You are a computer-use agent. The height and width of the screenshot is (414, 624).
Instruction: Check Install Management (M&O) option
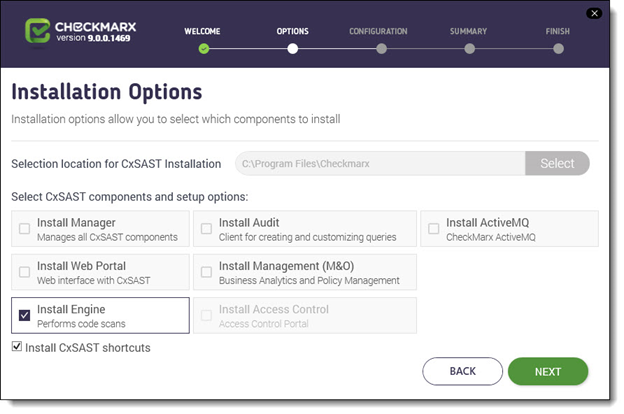[206, 272]
